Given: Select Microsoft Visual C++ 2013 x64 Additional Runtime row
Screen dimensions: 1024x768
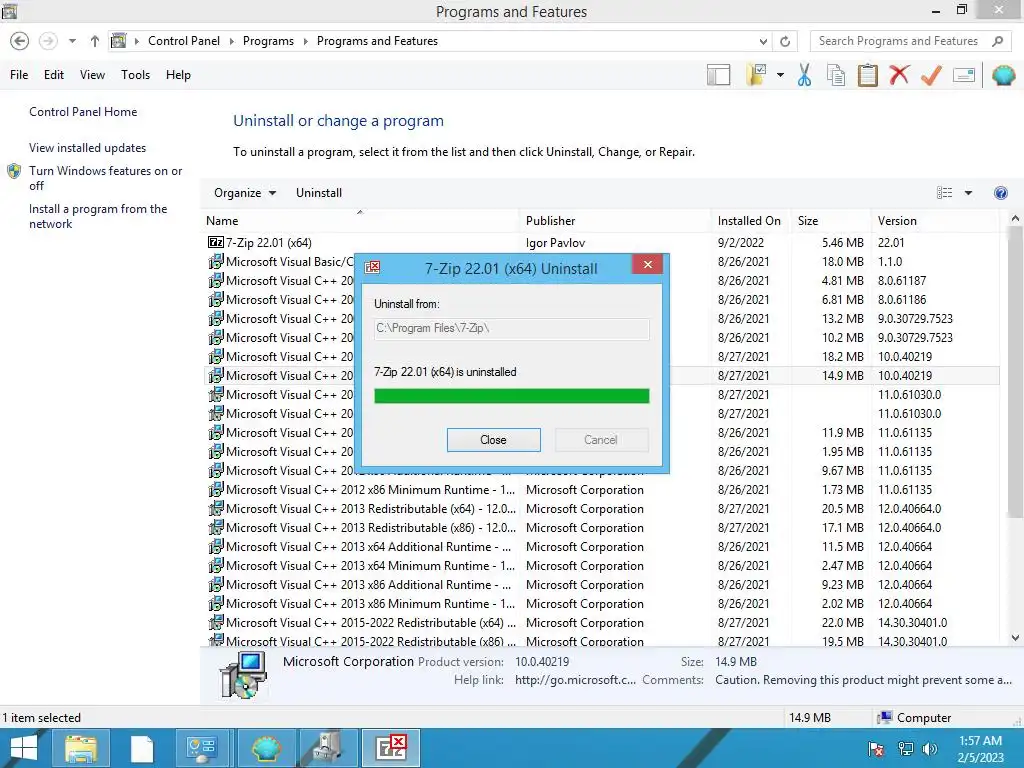Looking at the screenshot, I should coord(601,547).
